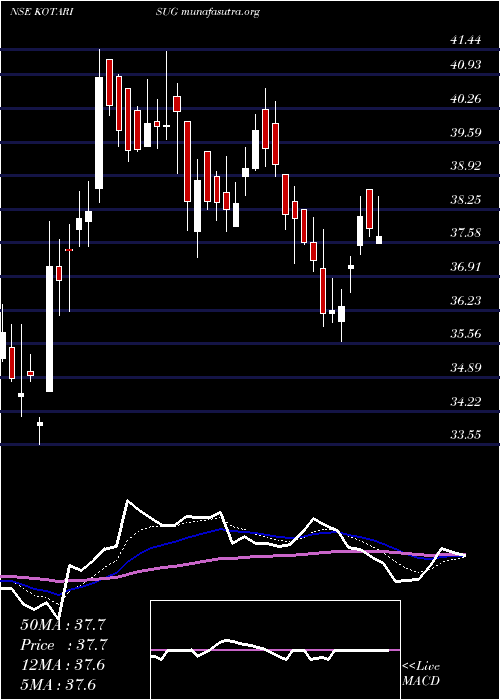Click the 39.59 price axis label

click(466, 133)
